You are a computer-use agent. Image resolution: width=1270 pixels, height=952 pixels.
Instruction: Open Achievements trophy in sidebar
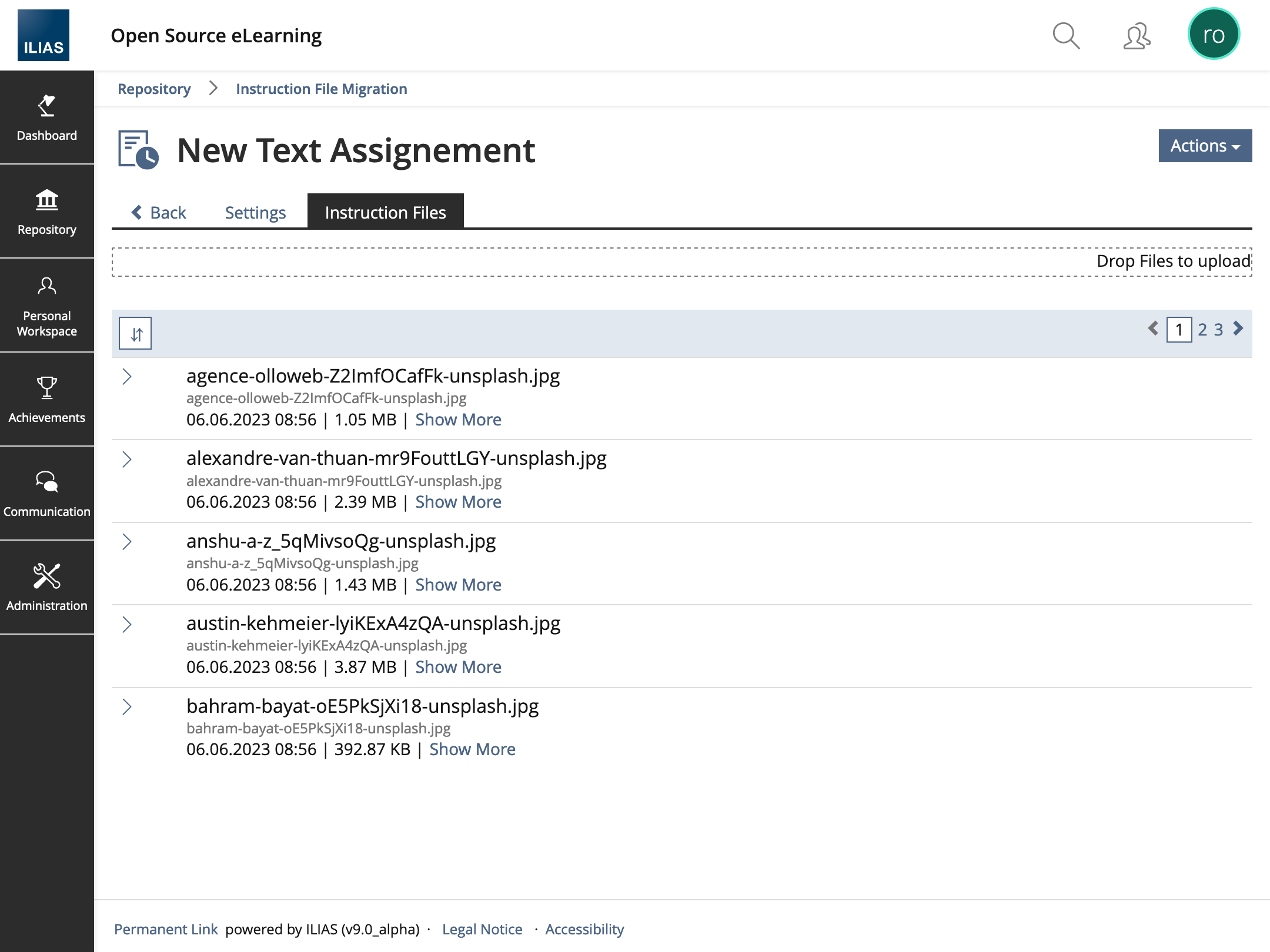(x=47, y=400)
